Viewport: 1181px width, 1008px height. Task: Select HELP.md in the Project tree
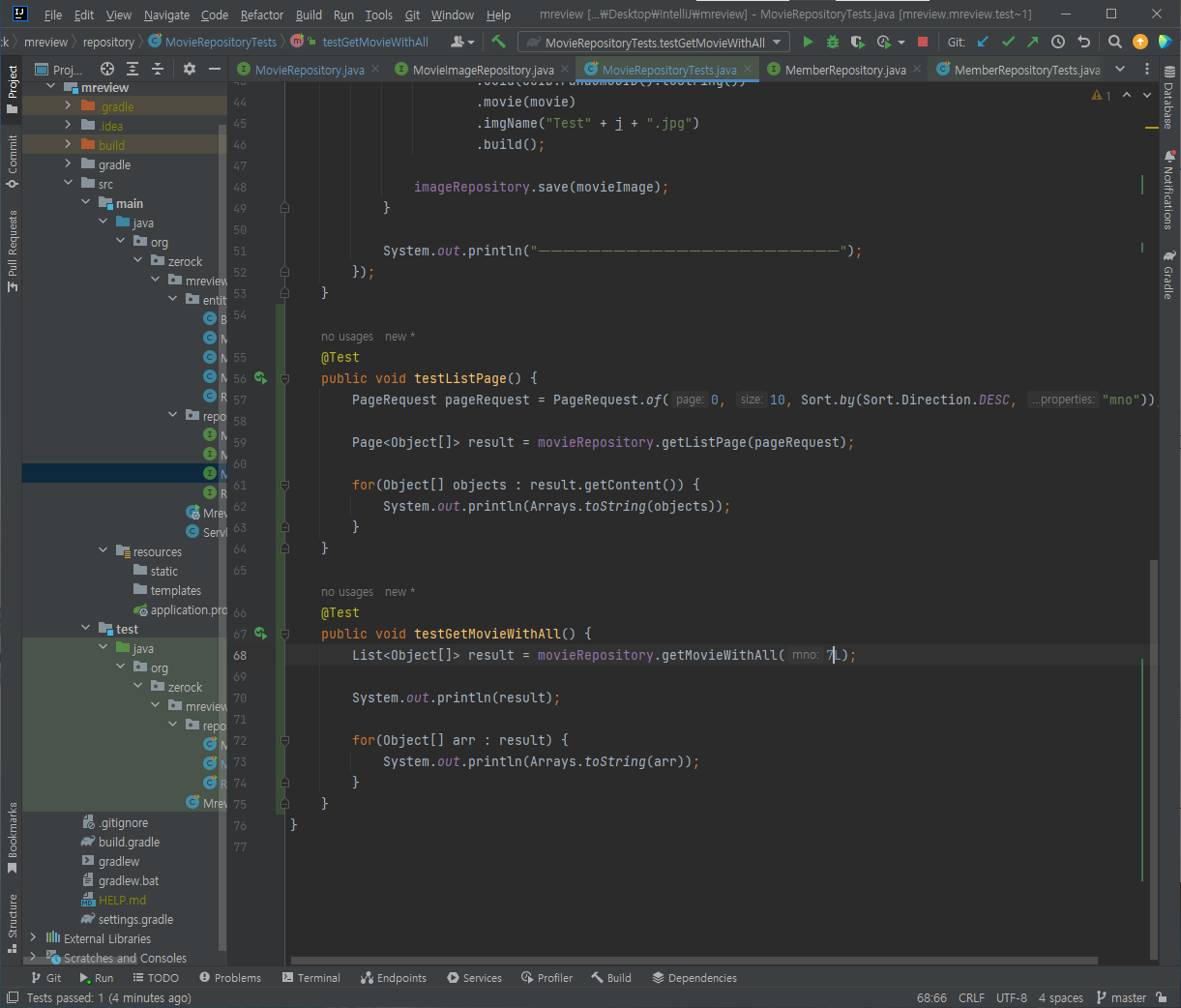114,900
